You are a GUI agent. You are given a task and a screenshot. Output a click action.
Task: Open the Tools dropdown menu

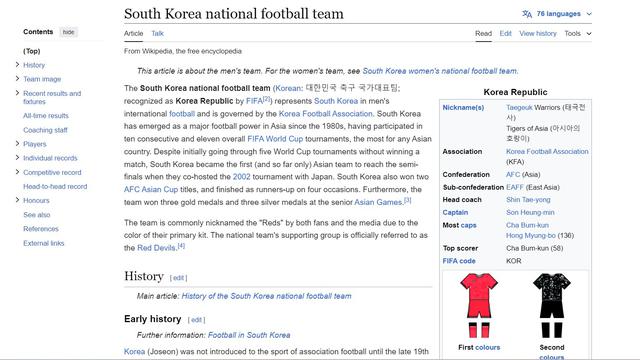578,33
